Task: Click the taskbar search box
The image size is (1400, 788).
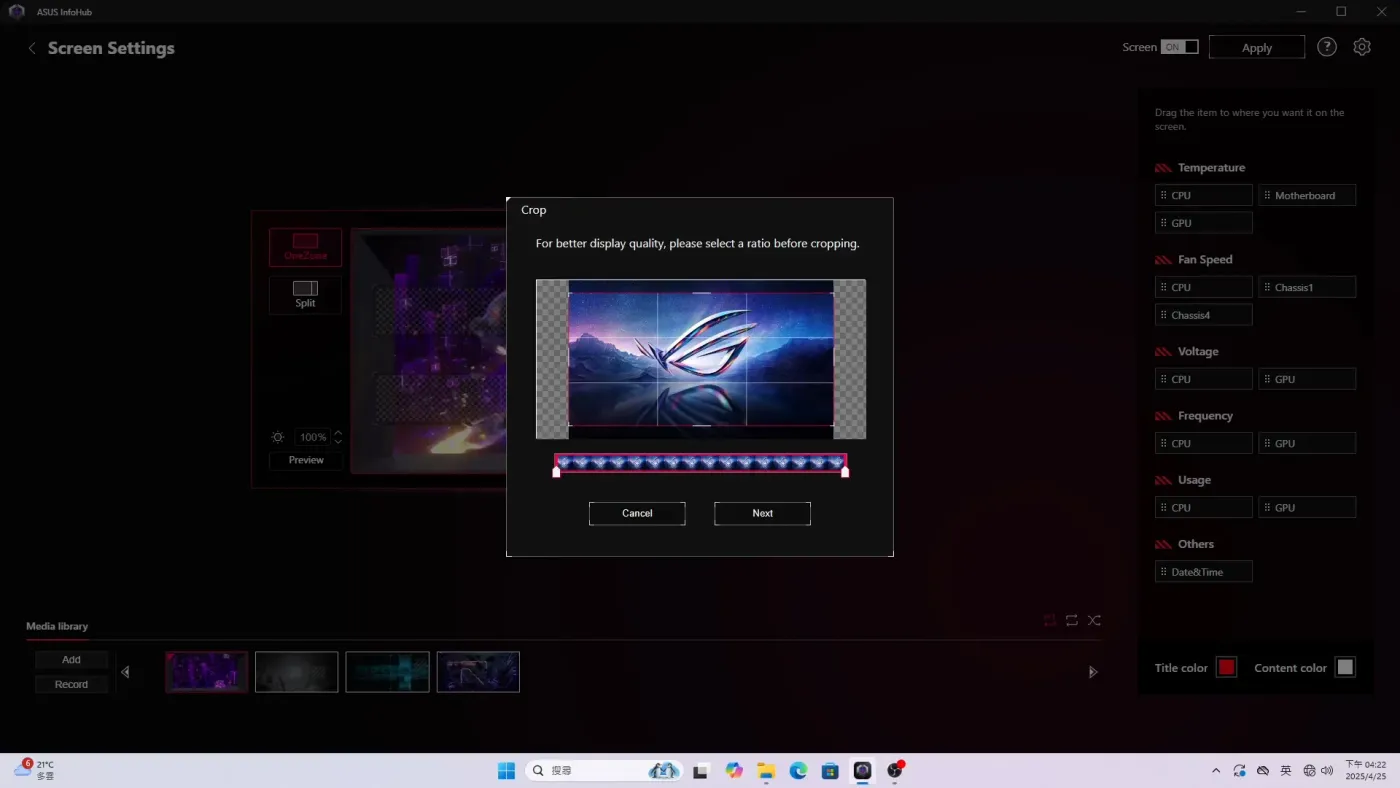Action: [603, 771]
